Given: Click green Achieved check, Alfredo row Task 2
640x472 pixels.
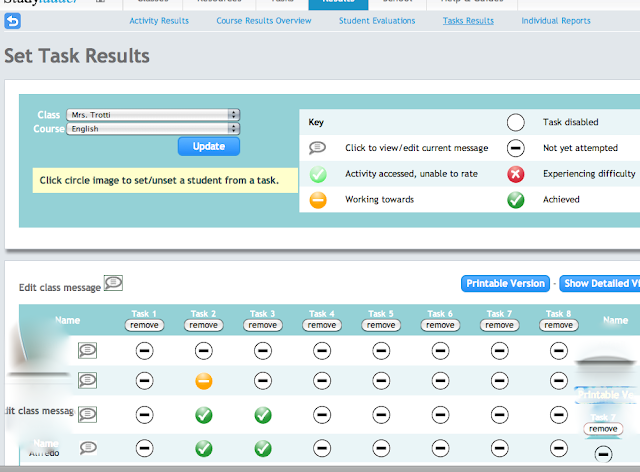Looking at the screenshot, I should click(204, 449).
